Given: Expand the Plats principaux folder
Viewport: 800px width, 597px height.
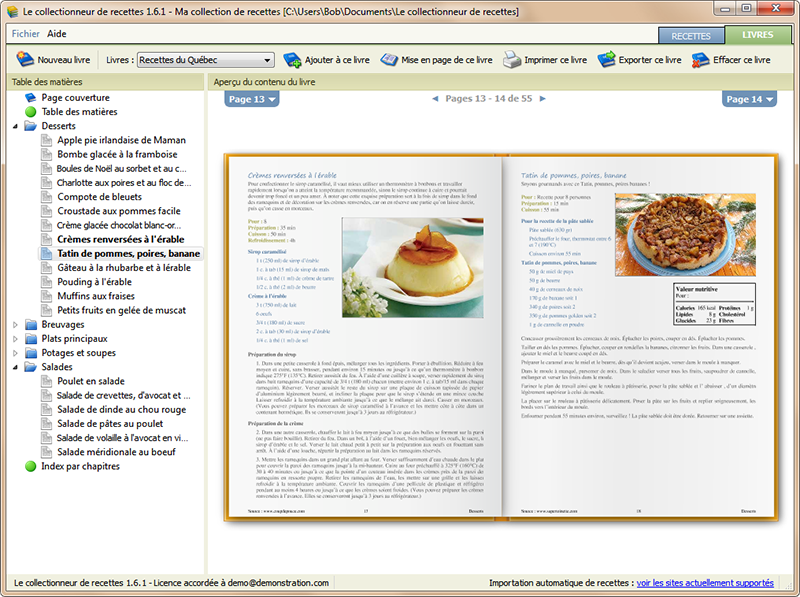Looking at the screenshot, I should [x=15, y=339].
